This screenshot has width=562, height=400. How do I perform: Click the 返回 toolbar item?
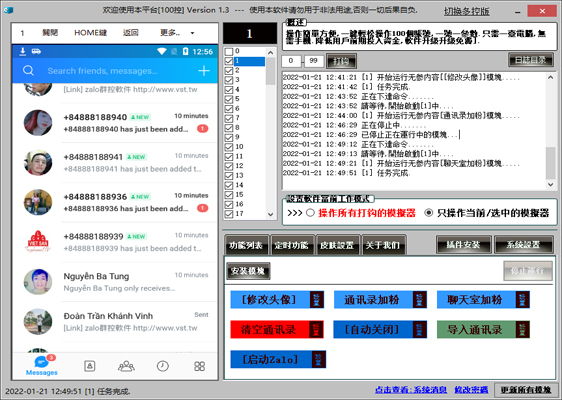[x=130, y=33]
